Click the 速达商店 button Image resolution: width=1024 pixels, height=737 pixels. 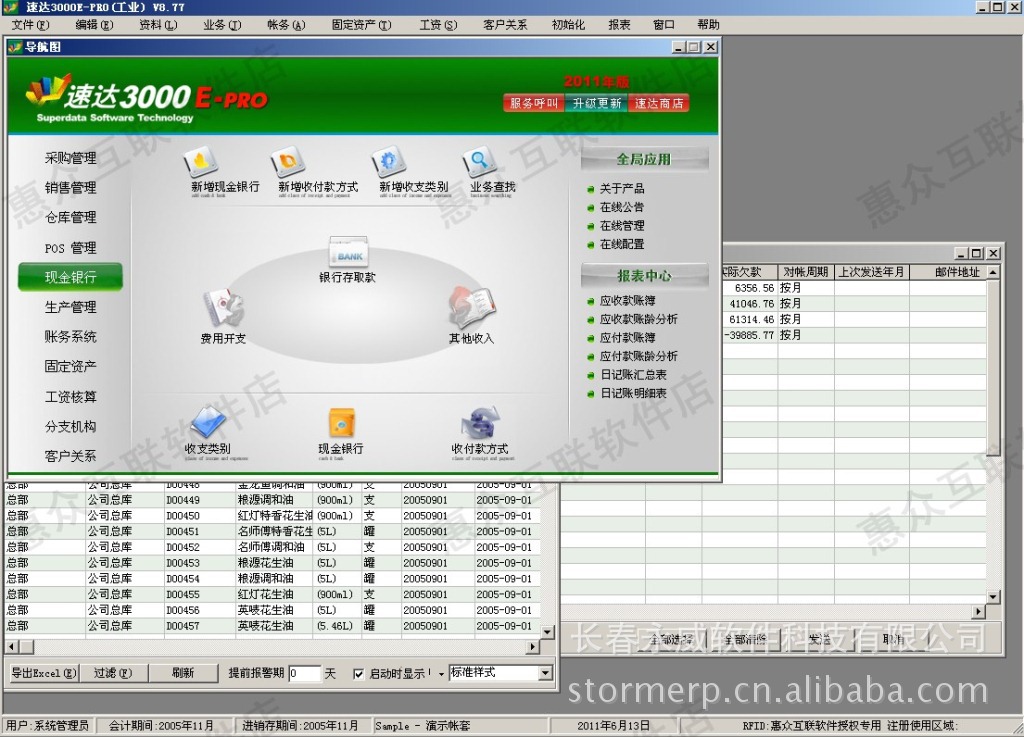pyautogui.click(x=659, y=103)
